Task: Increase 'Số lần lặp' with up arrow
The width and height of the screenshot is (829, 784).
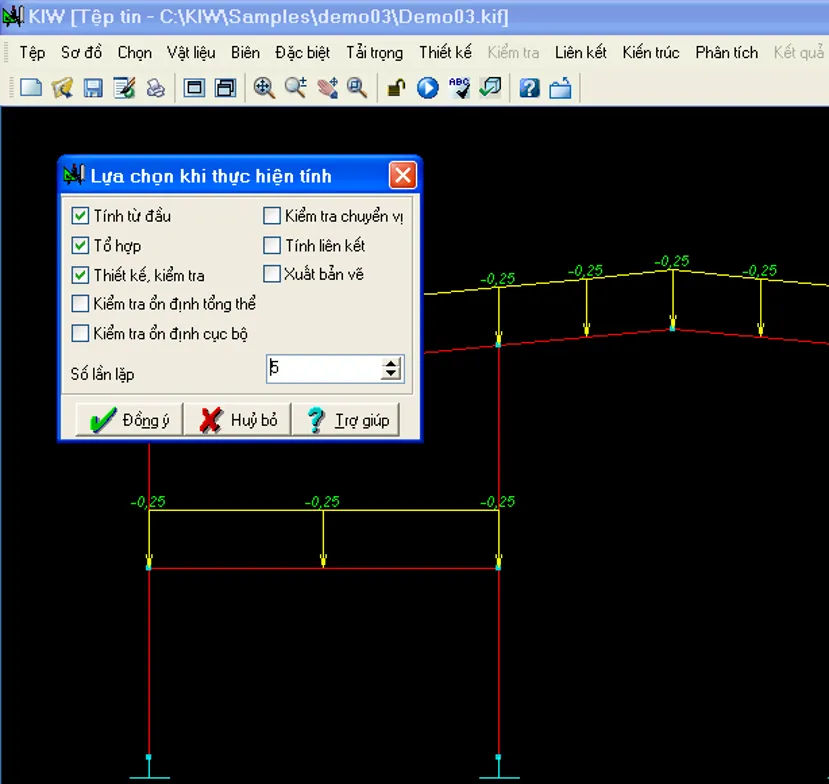Action: click(x=391, y=363)
